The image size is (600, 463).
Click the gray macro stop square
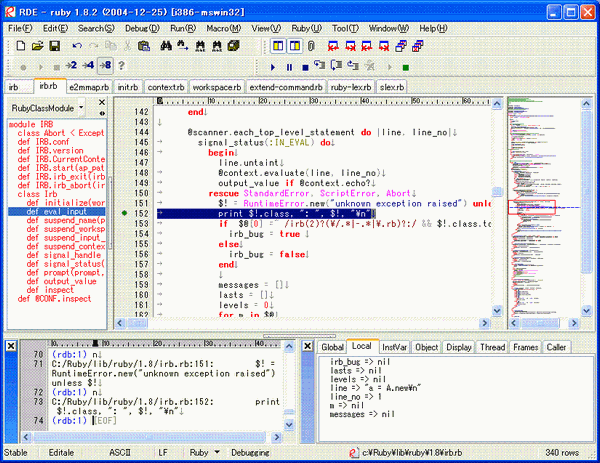(57, 67)
